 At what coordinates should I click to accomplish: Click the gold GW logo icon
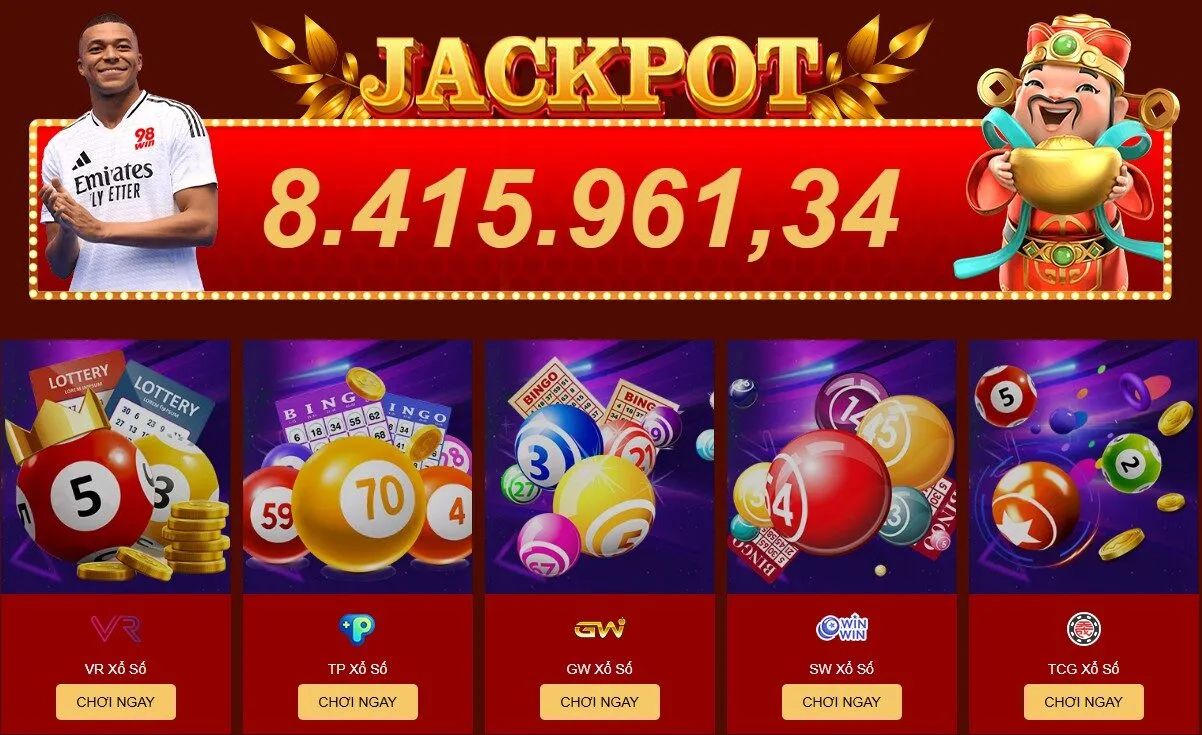pyautogui.click(x=600, y=629)
